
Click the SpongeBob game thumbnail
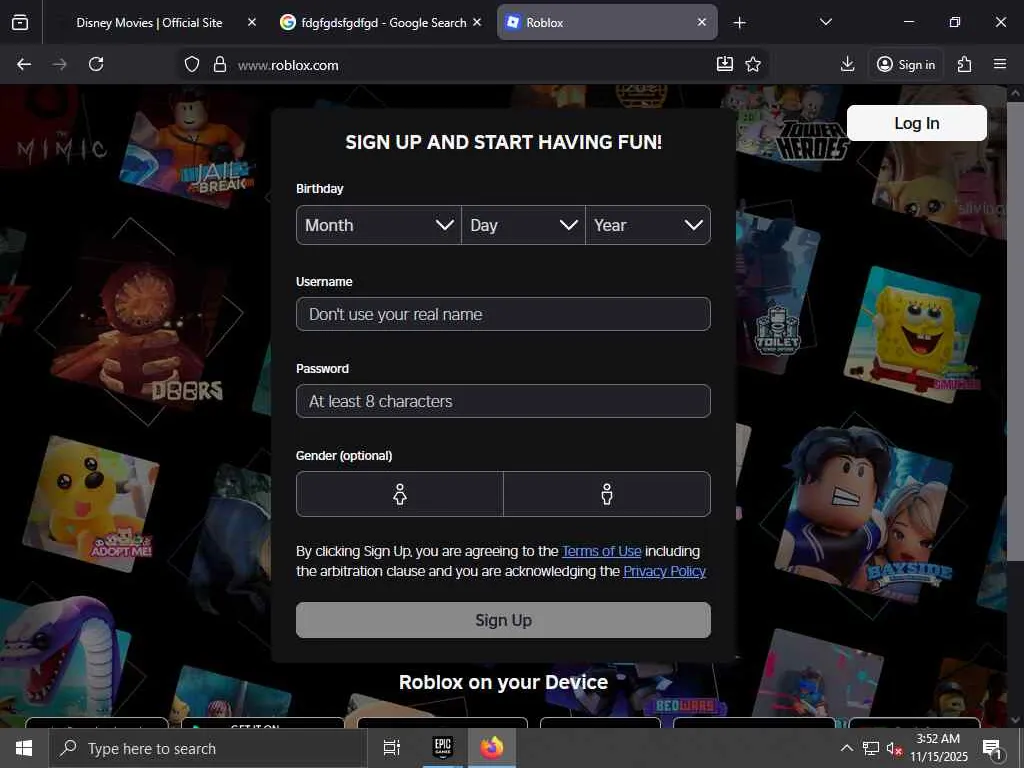pyautogui.click(x=912, y=333)
